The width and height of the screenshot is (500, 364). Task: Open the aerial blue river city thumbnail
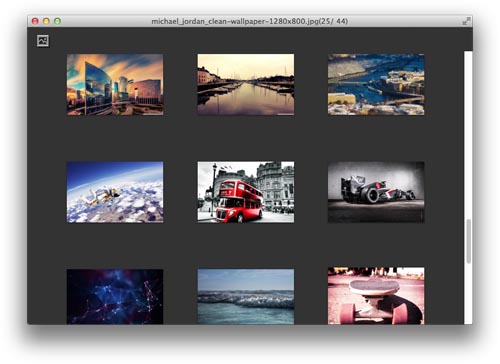click(376, 85)
